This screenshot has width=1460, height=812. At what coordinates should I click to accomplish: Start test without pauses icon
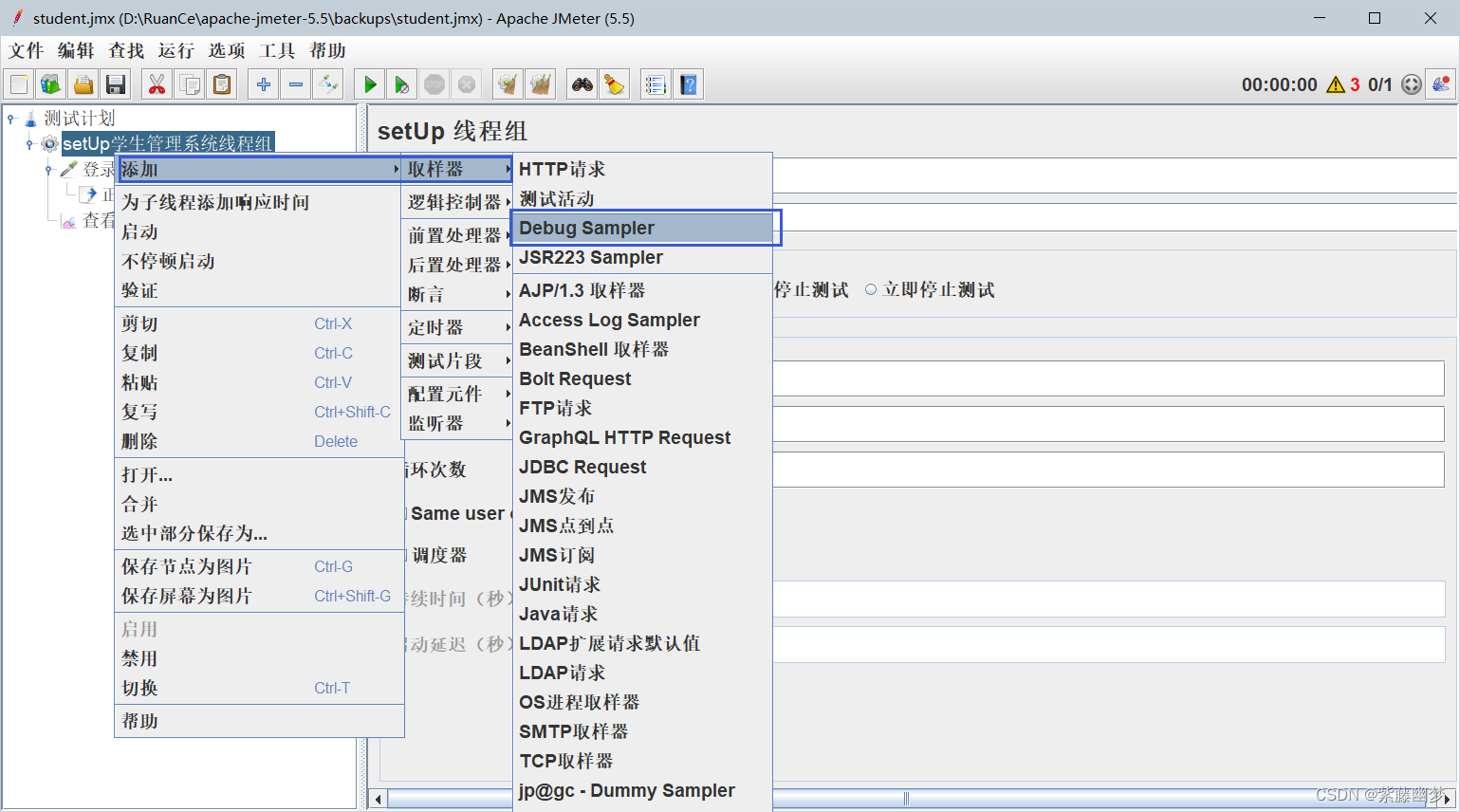(x=402, y=84)
